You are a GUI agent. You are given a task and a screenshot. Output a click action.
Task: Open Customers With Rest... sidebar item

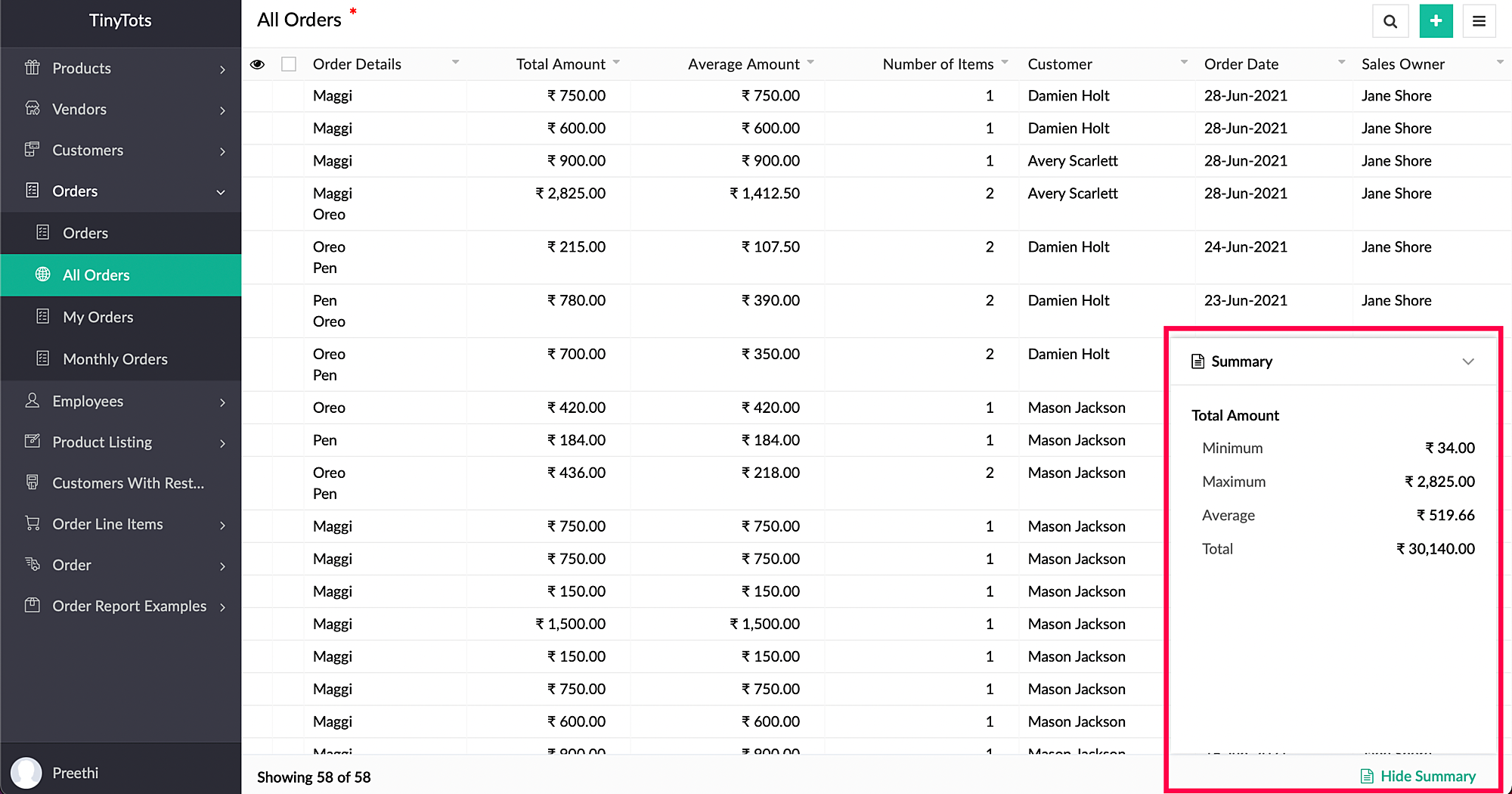tap(128, 482)
